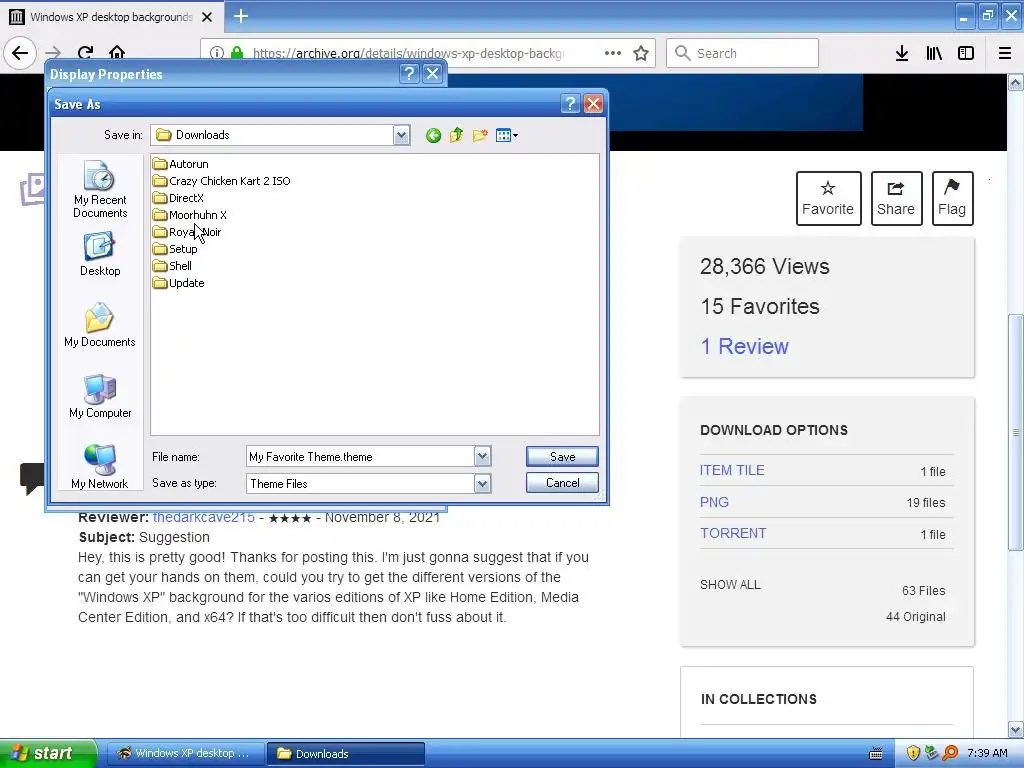
Task: Open a new browser tab
Action: point(241,16)
